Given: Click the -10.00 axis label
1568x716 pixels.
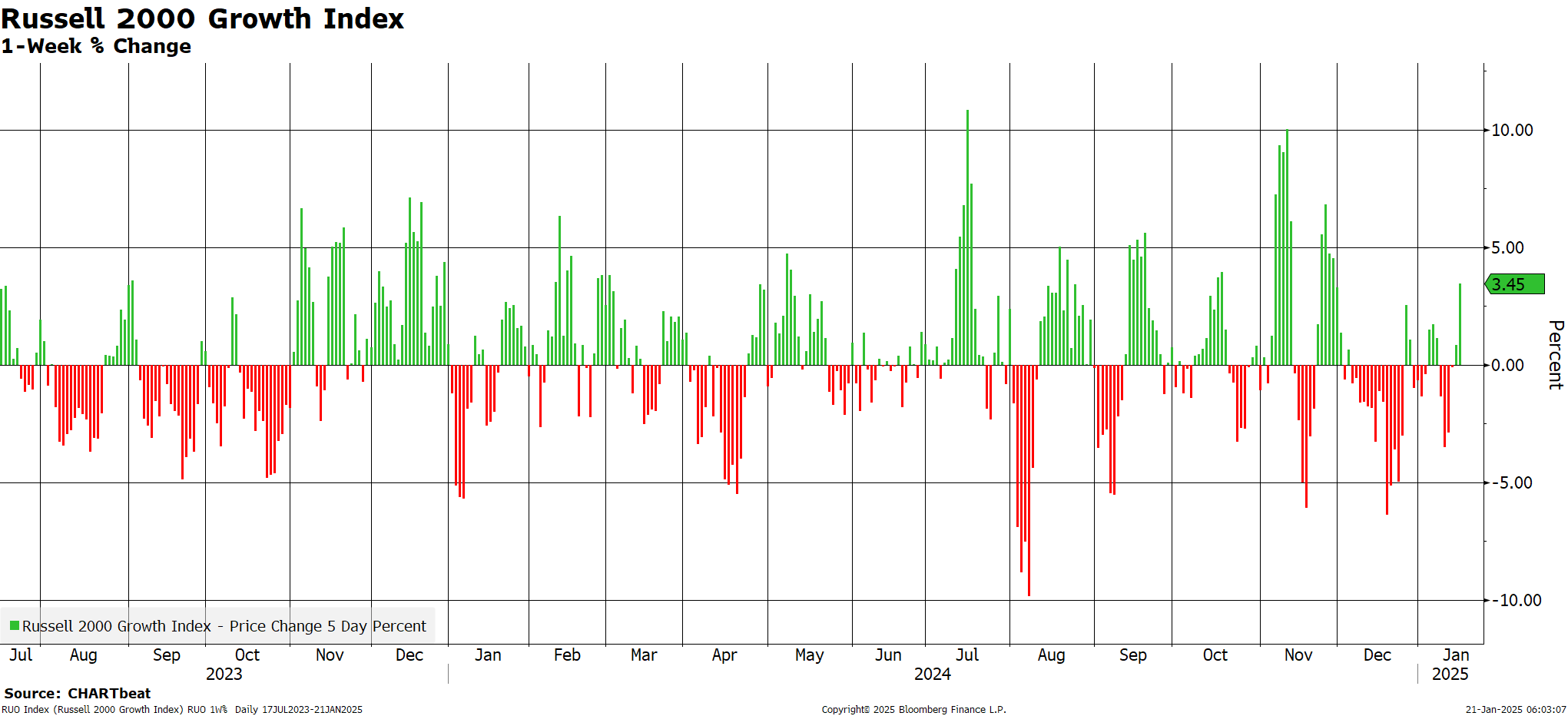Looking at the screenshot, I should (1517, 600).
